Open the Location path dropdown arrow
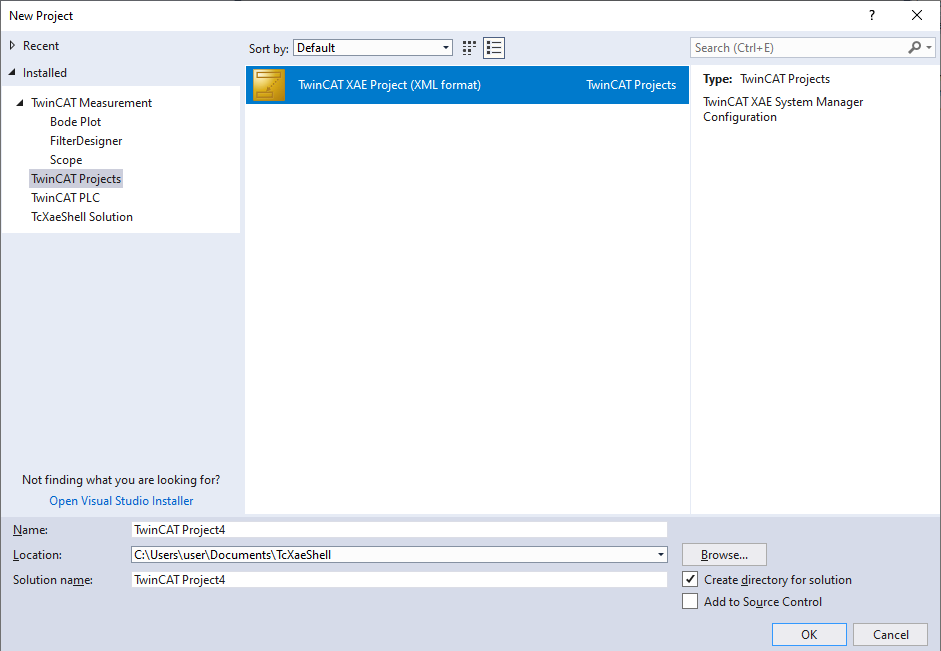Image resolution: width=941 pixels, height=651 pixels. tap(661, 554)
